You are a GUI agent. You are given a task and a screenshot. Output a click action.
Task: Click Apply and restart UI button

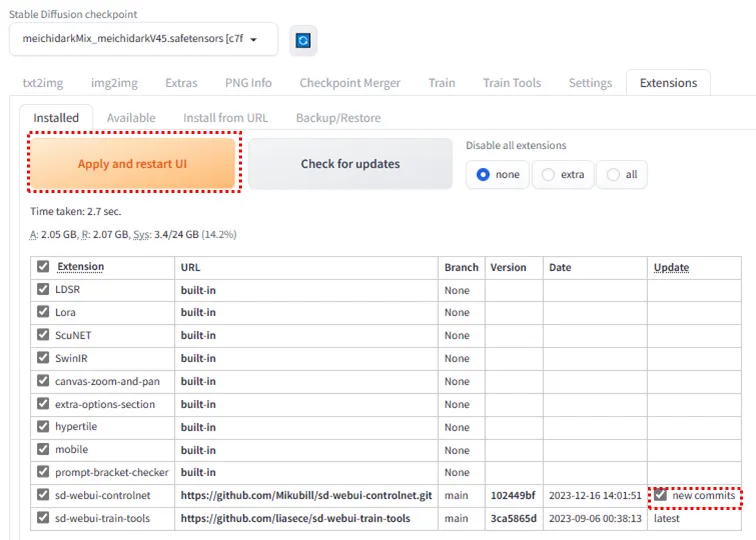pos(133,163)
